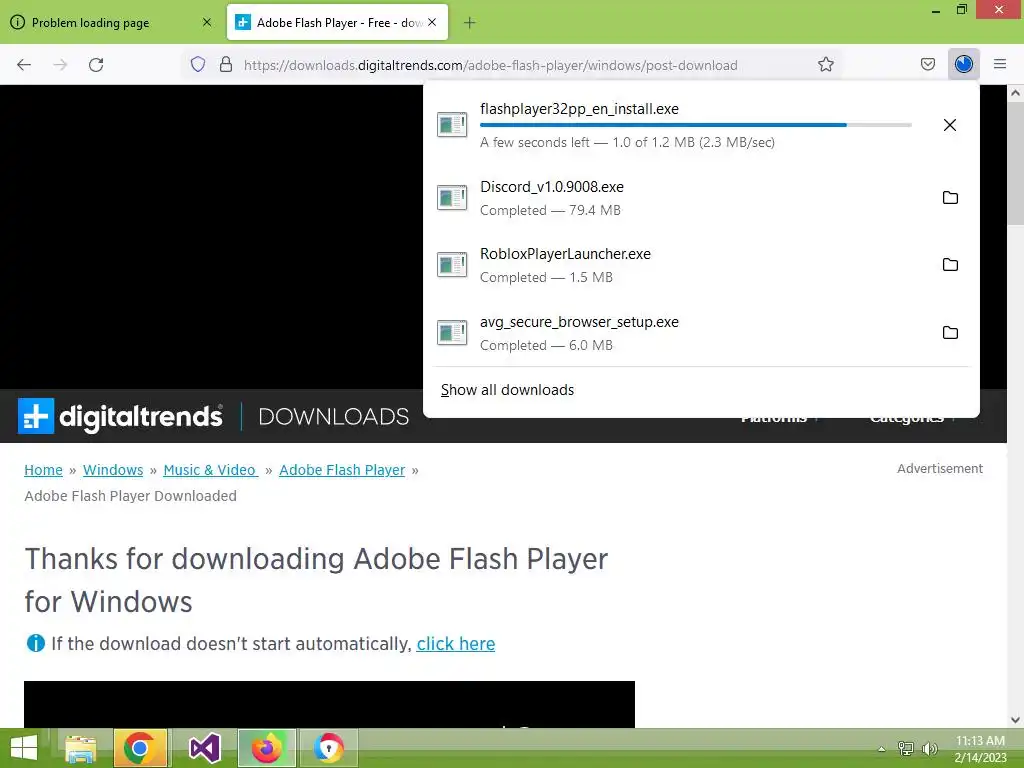This screenshot has height=768, width=1024.
Task: Close the Adobe Flash Player tab
Action: (432, 22)
